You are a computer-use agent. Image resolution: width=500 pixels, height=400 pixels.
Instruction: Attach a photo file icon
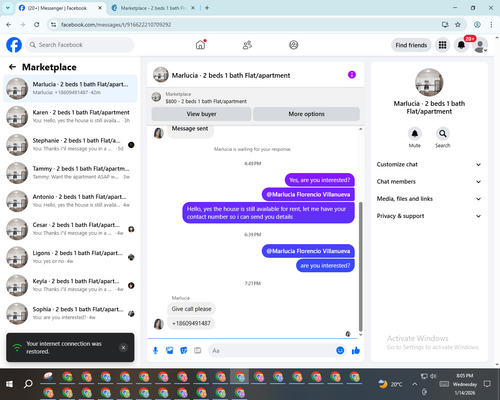click(x=170, y=350)
